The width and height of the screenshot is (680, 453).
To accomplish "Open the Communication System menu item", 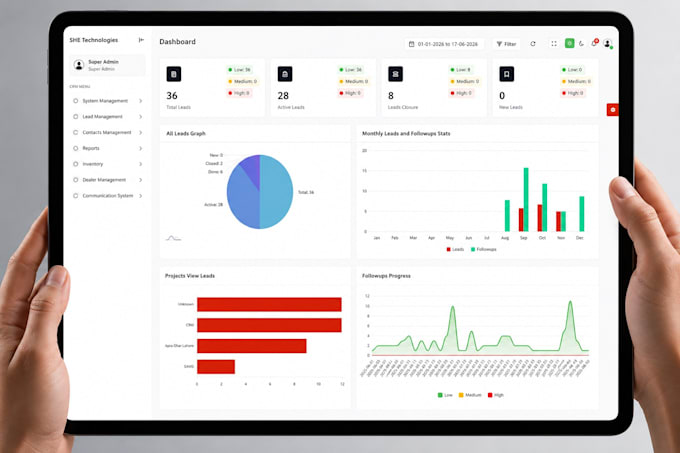I will [108, 196].
